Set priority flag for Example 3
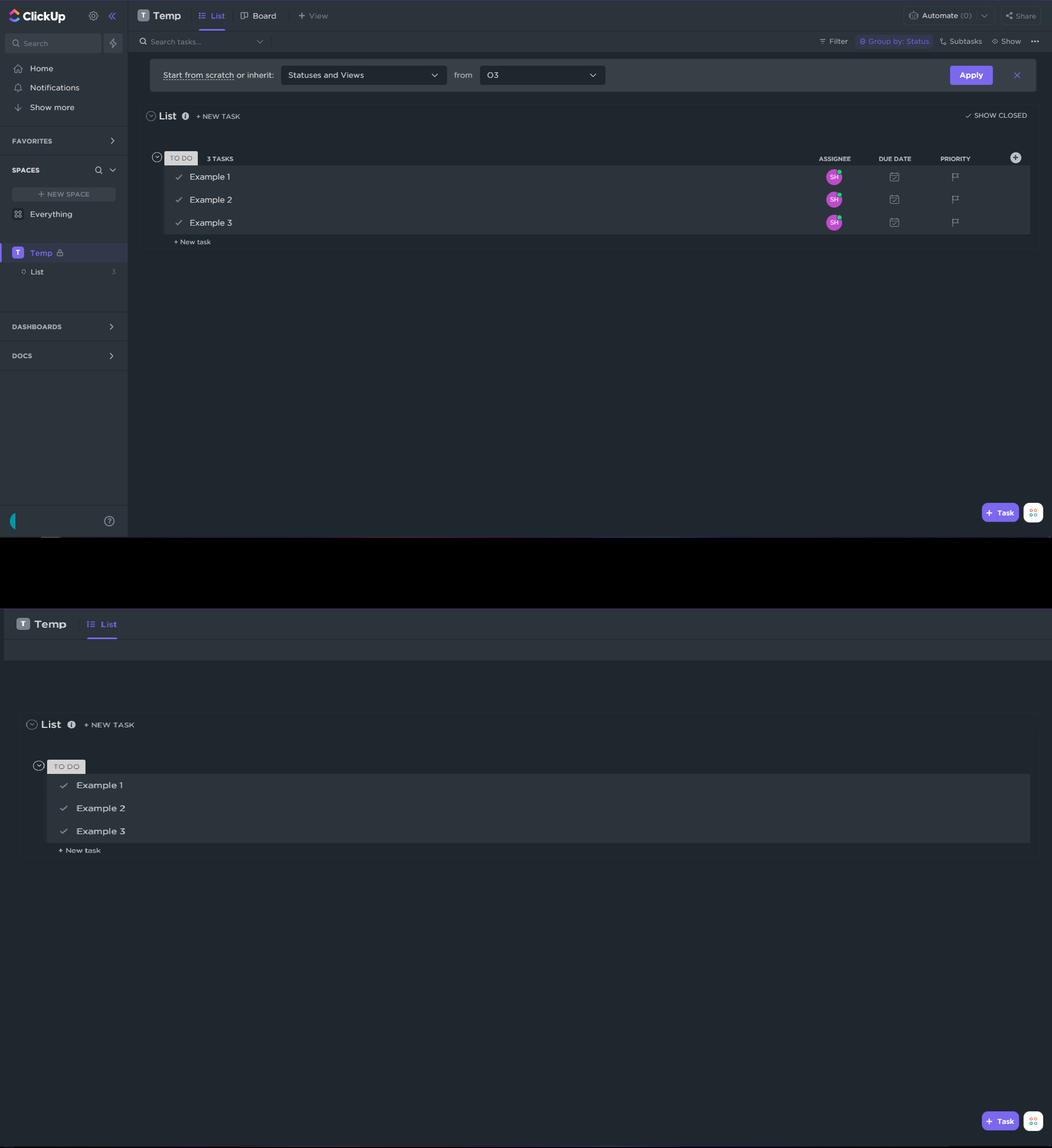 [x=955, y=223]
